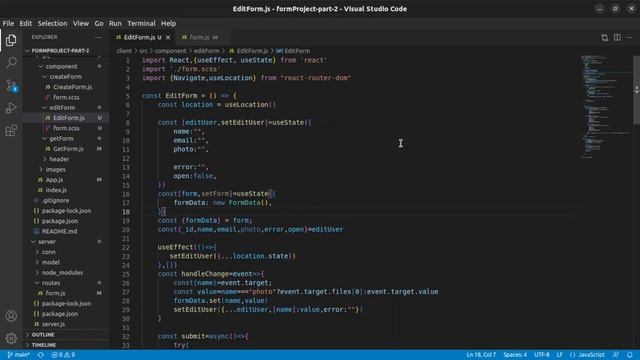Open the Search view
This screenshot has width=640, height=360.
[11, 62]
